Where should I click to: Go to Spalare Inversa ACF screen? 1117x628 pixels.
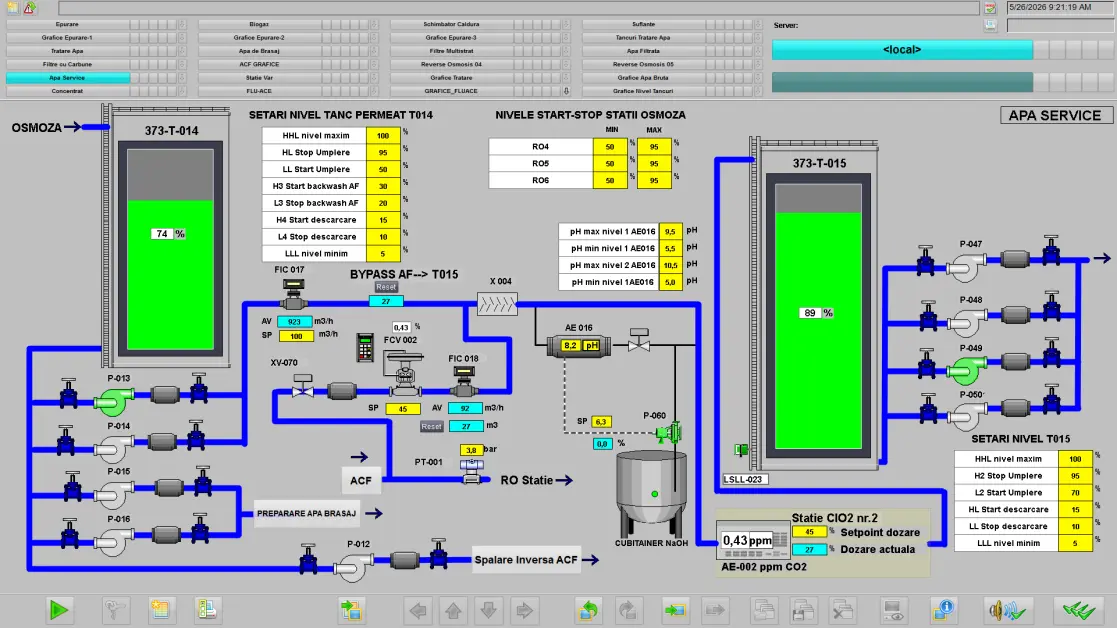click(526, 560)
